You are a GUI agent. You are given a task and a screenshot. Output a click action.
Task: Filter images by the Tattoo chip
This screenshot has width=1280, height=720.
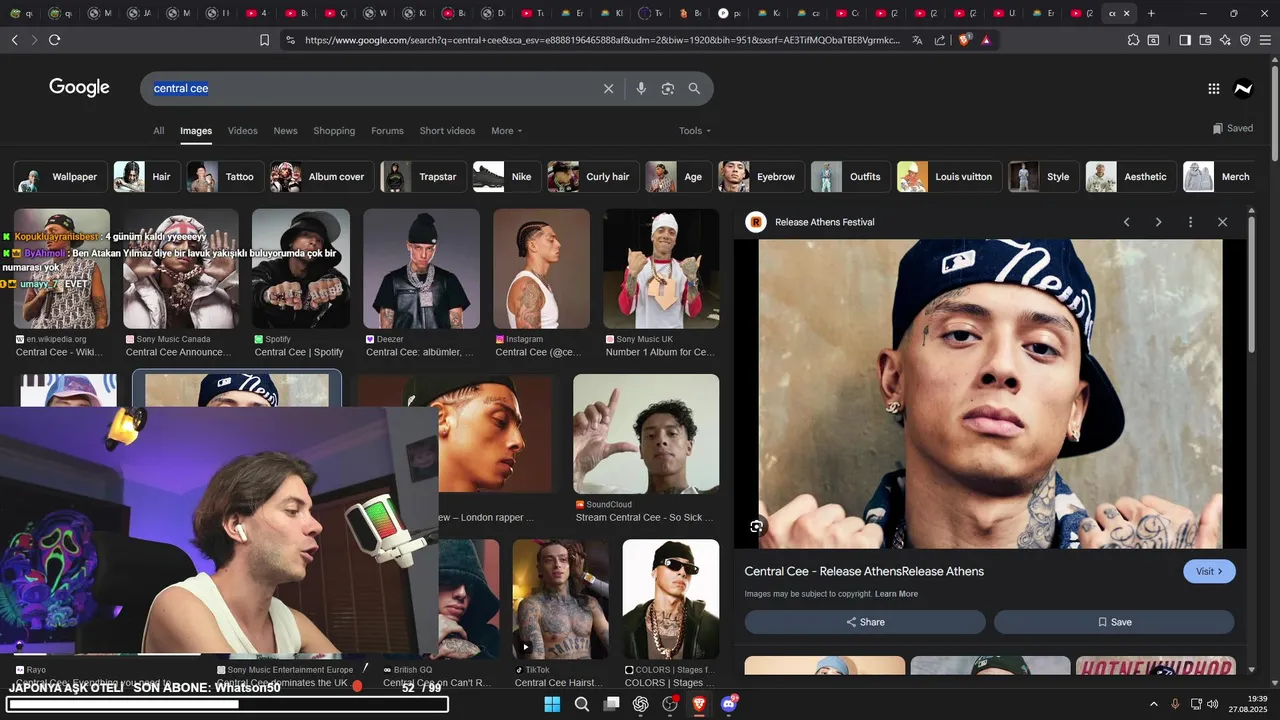pos(225,177)
